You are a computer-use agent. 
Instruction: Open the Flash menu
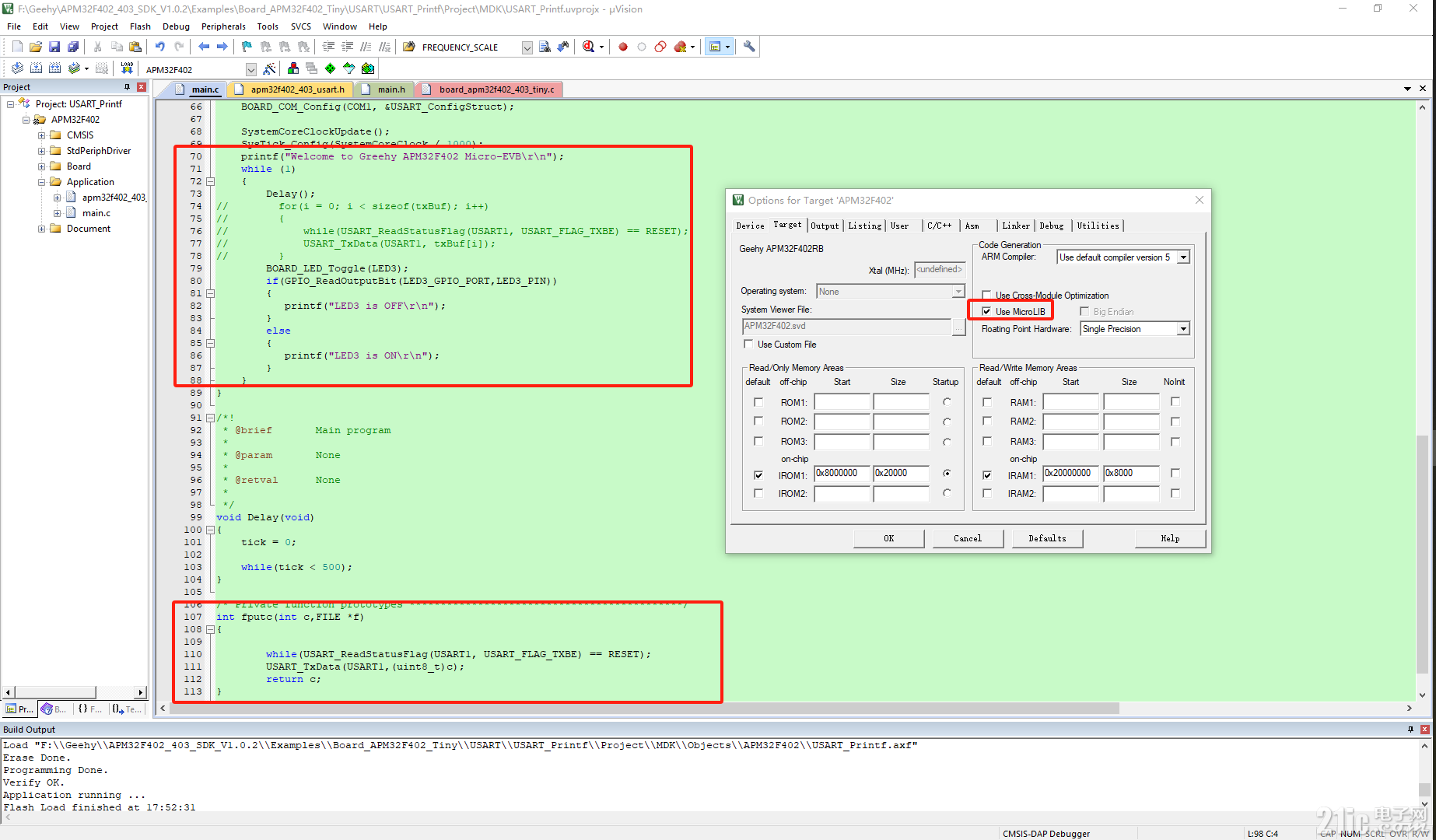click(140, 26)
